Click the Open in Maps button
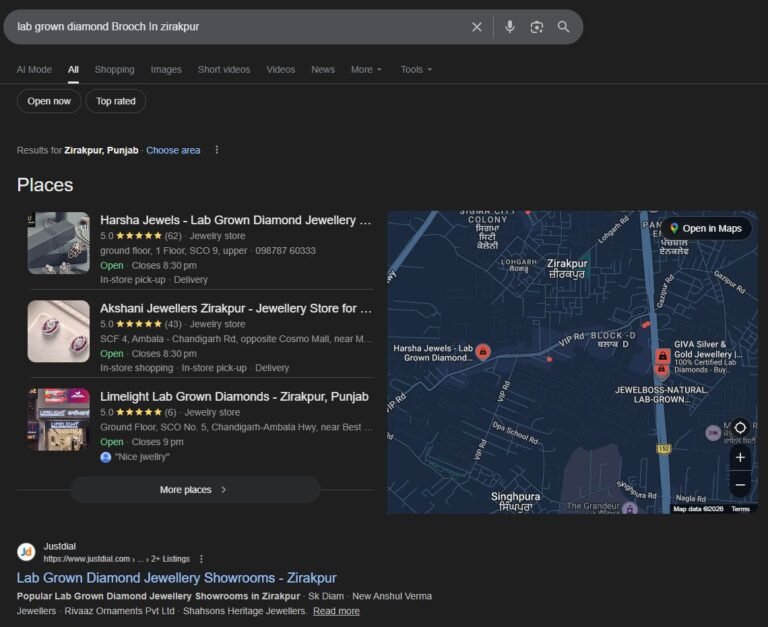The image size is (768, 627). click(x=706, y=228)
